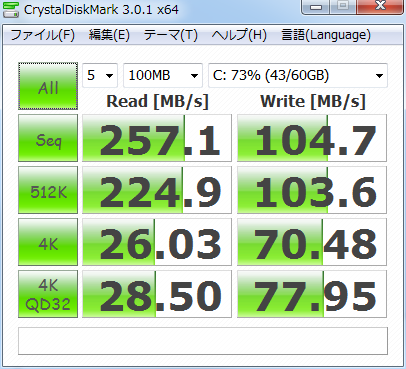Viewport: 406px width, 369px height.
Task: Close the CrystalDiskMark window
Action: [380, 7]
